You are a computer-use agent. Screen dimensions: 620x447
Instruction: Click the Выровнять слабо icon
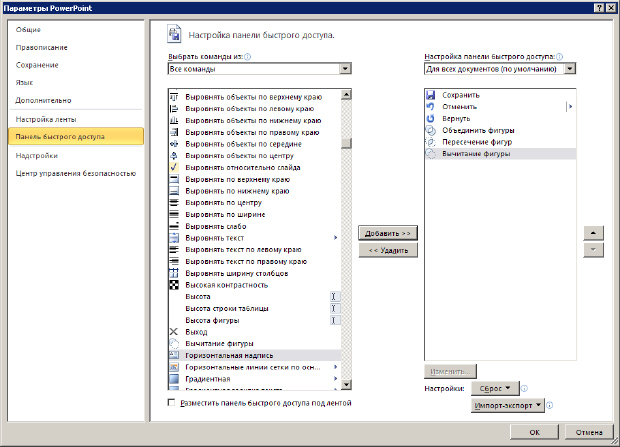(x=174, y=226)
